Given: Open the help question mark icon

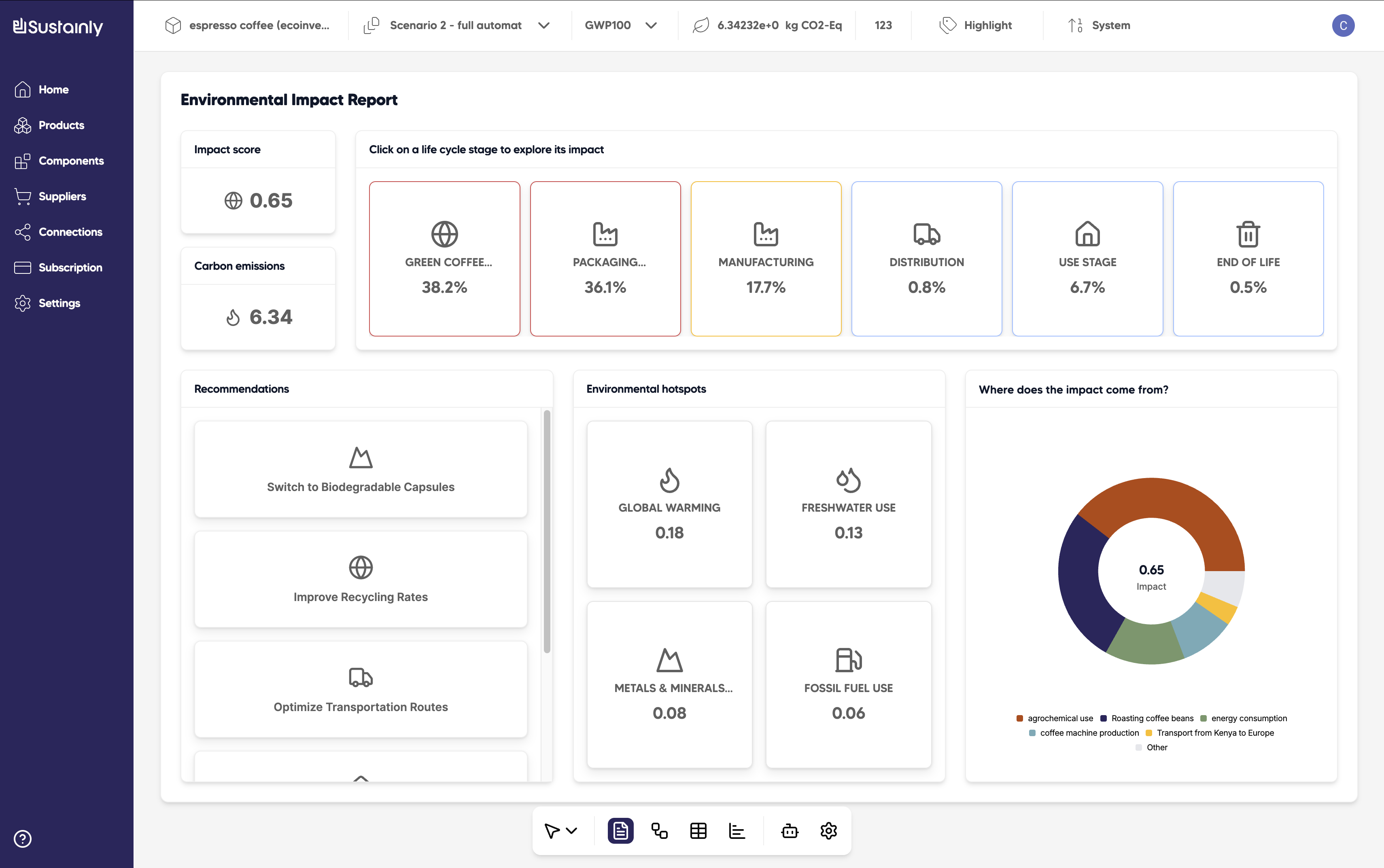Looking at the screenshot, I should coord(22,839).
